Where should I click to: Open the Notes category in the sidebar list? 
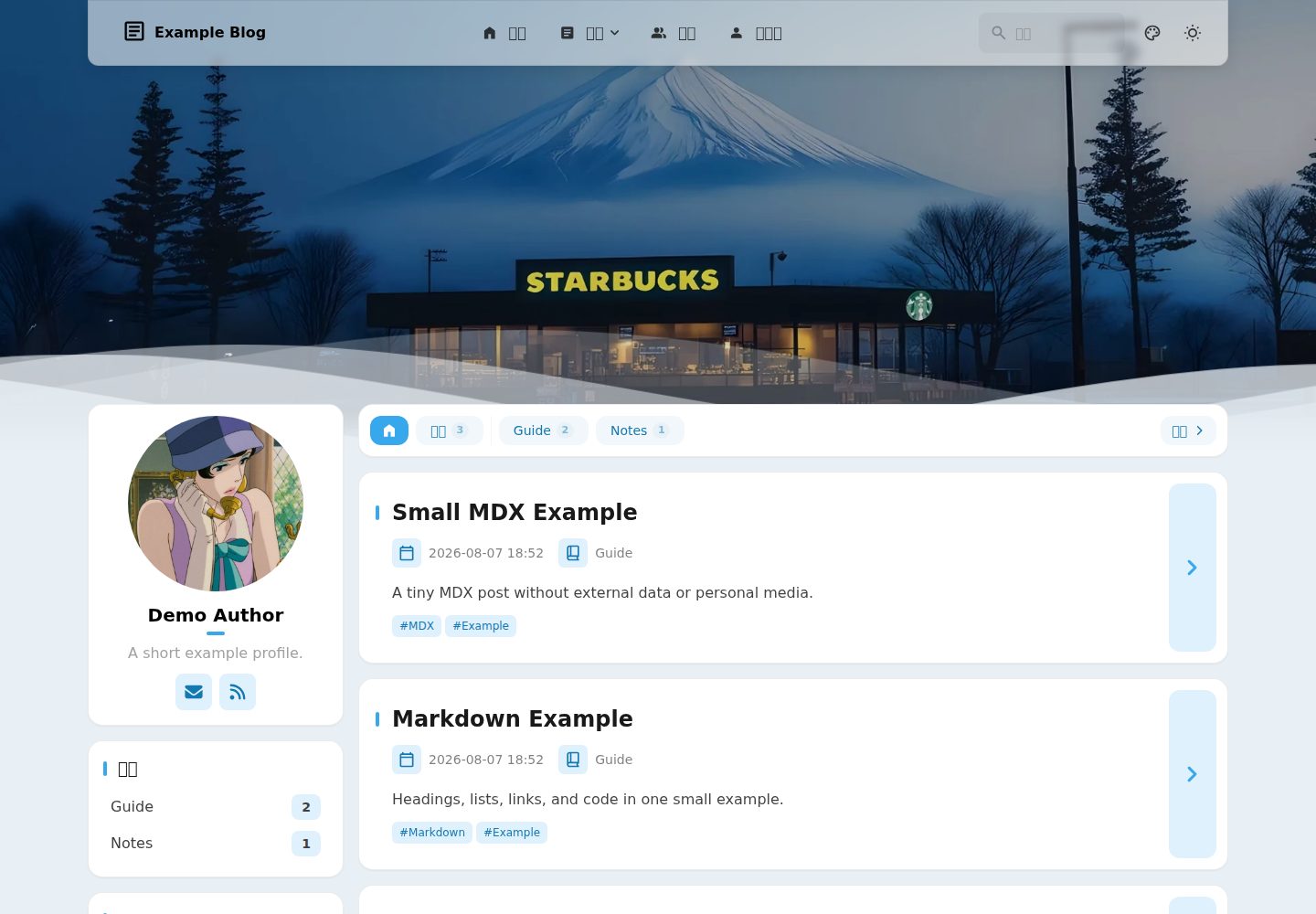coord(216,844)
